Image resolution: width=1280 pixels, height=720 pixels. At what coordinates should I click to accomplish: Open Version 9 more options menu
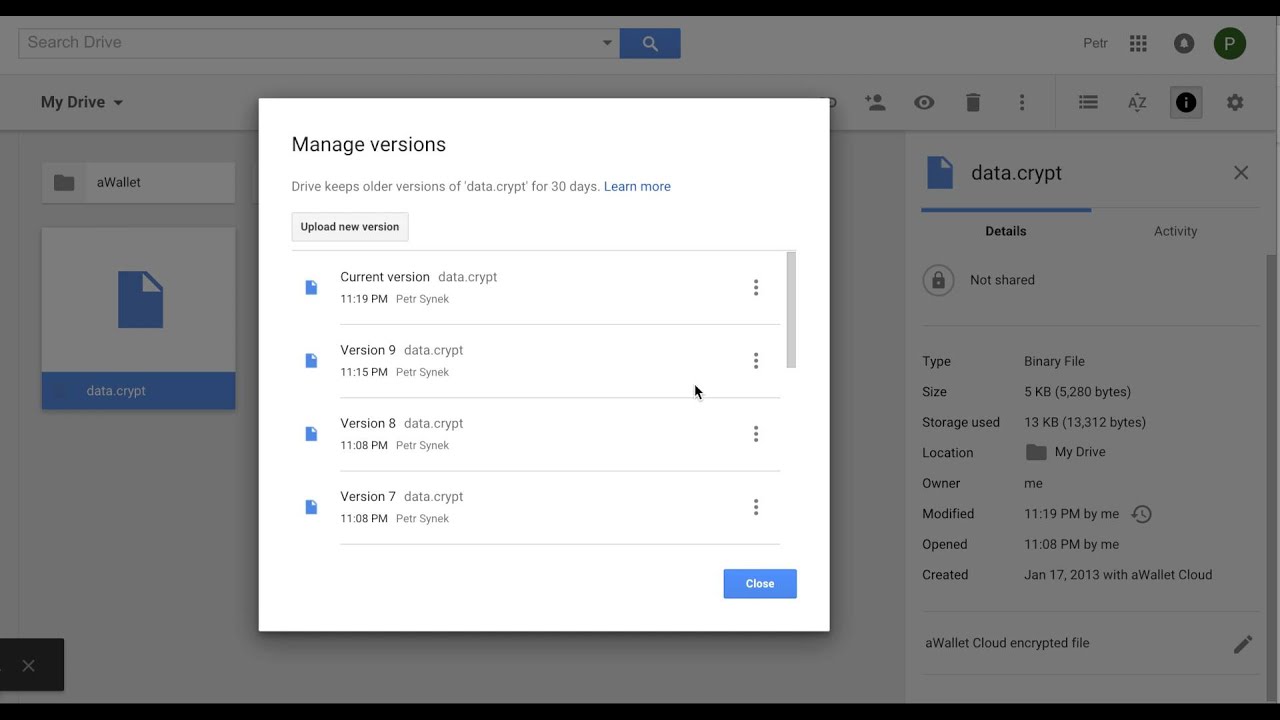(756, 361)
